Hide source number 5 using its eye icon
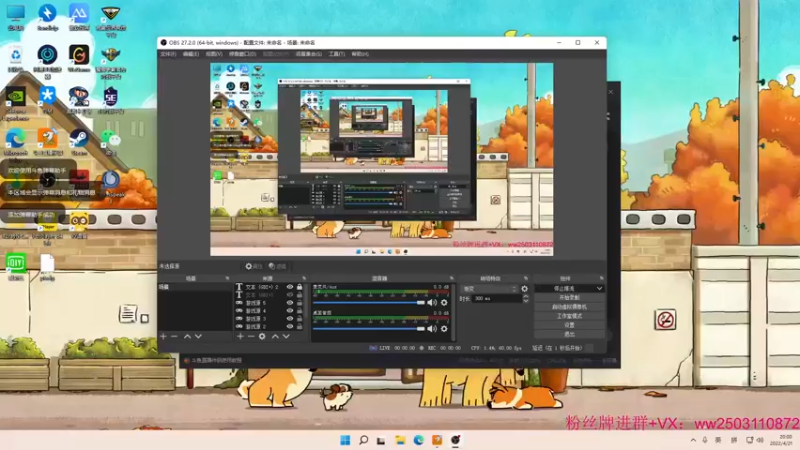The height and width of the screenshot is (450, 800). (x=290, y=303)
